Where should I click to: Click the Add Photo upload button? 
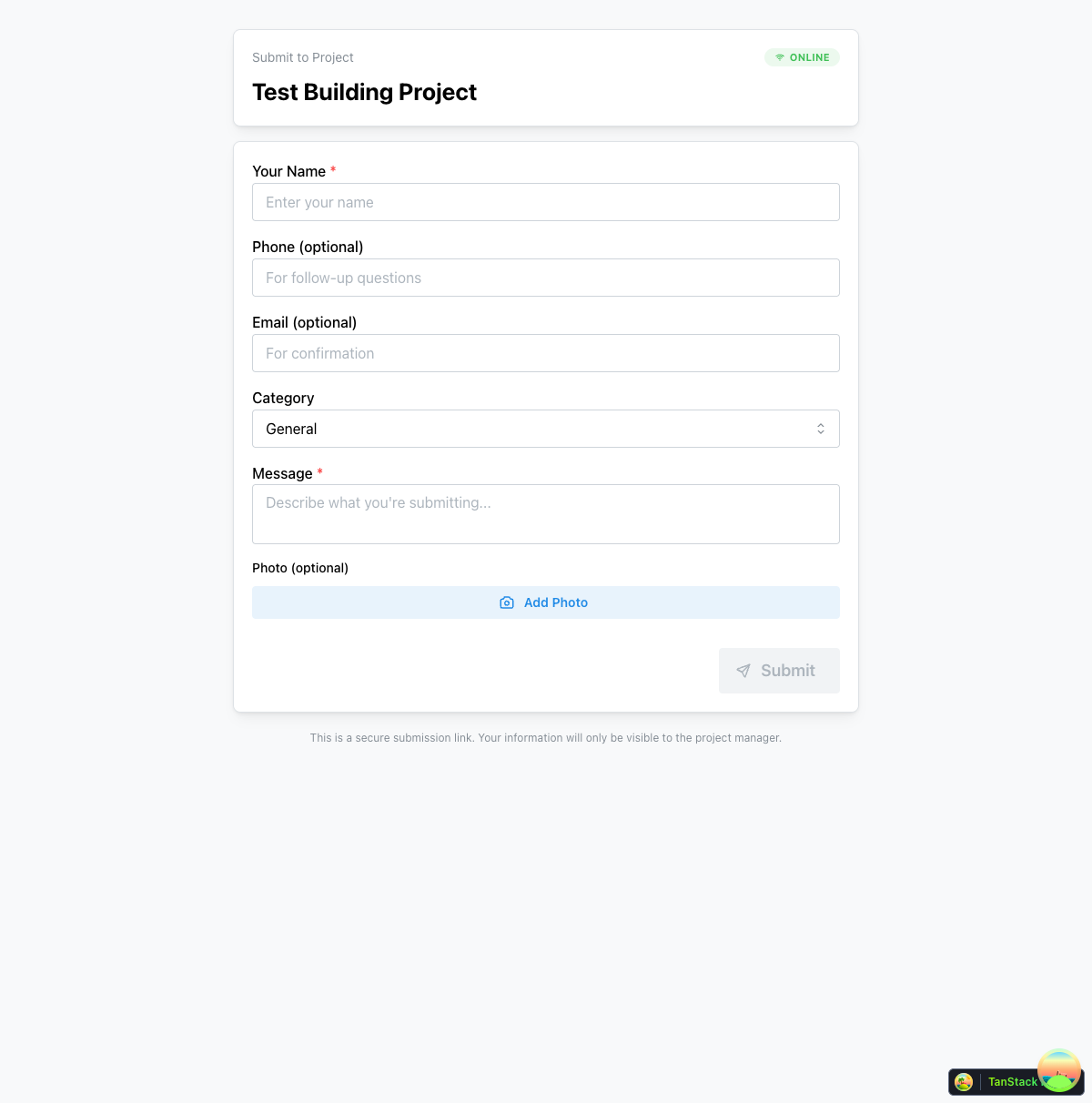coord(546,602)
